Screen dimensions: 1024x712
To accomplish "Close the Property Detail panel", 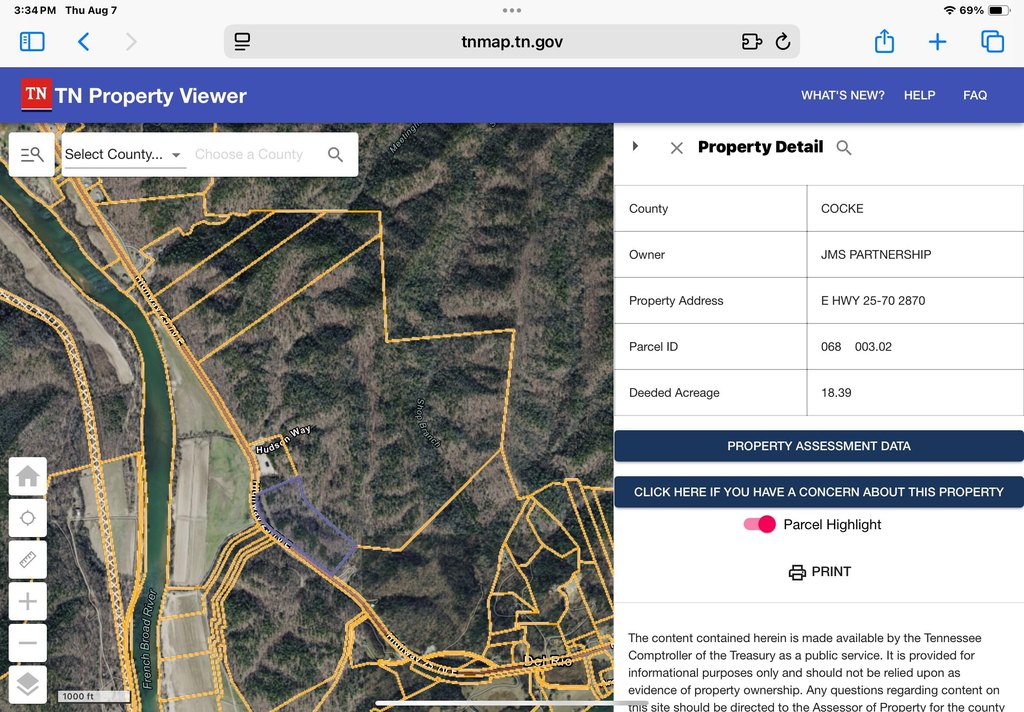I will pyautogui.click(x=677, y=148).
